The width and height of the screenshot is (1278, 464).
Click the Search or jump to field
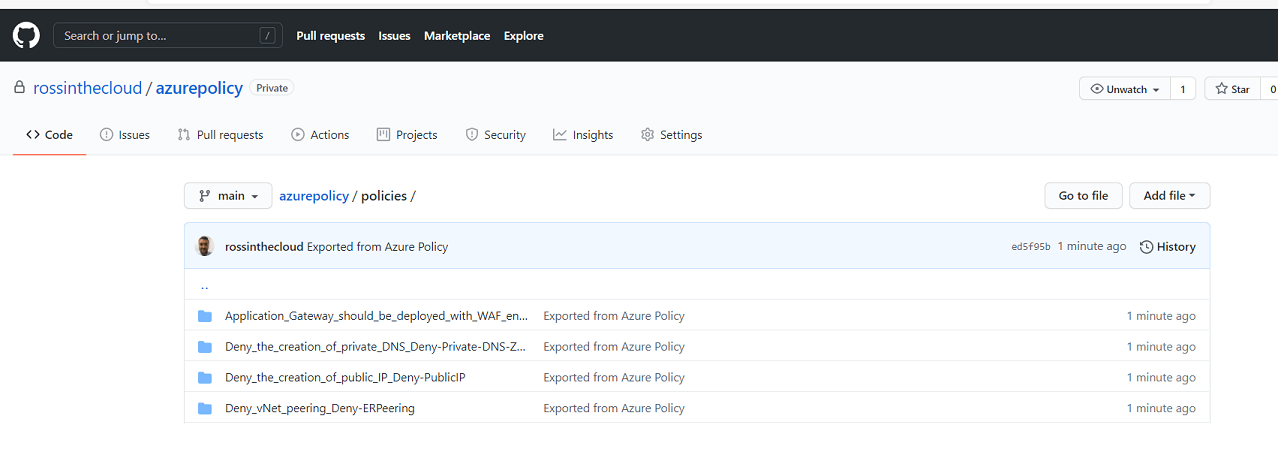(x=168, y=36)
